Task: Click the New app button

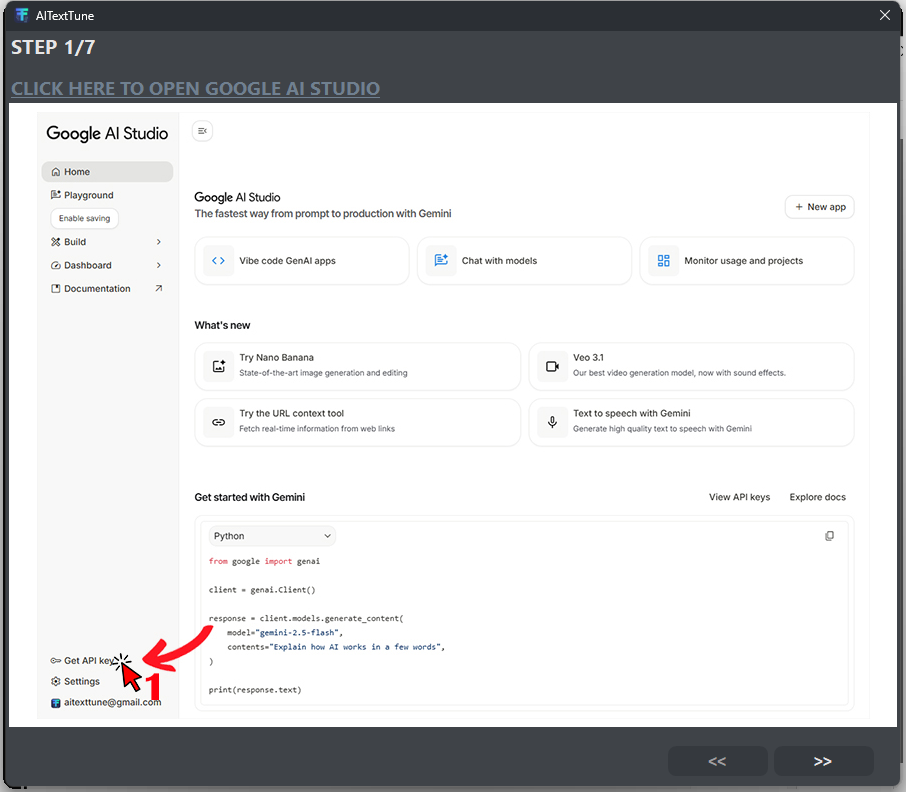Action: coord(819,207)
